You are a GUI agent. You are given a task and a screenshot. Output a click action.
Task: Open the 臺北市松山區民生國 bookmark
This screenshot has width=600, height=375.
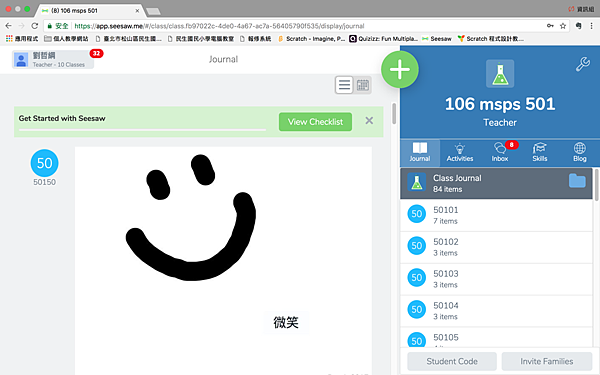[x=128, y=39]
